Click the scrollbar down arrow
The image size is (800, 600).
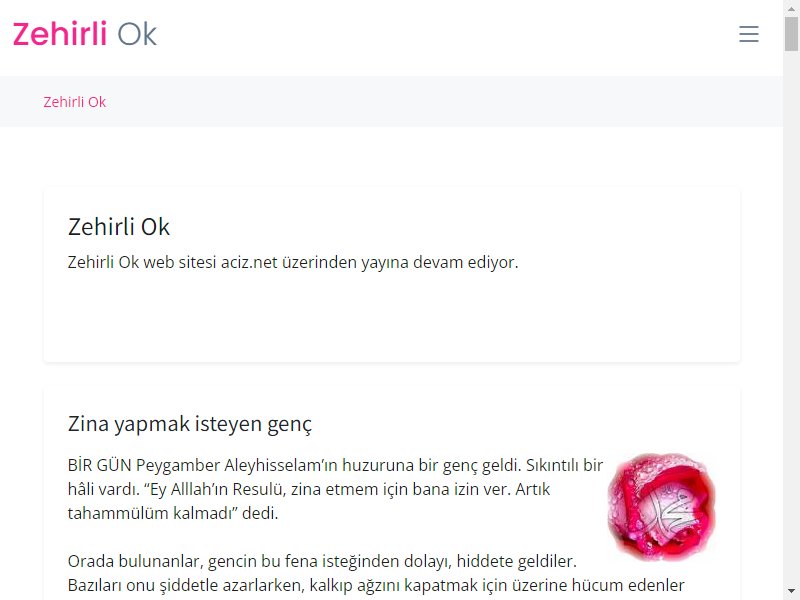tap(791, 592)
